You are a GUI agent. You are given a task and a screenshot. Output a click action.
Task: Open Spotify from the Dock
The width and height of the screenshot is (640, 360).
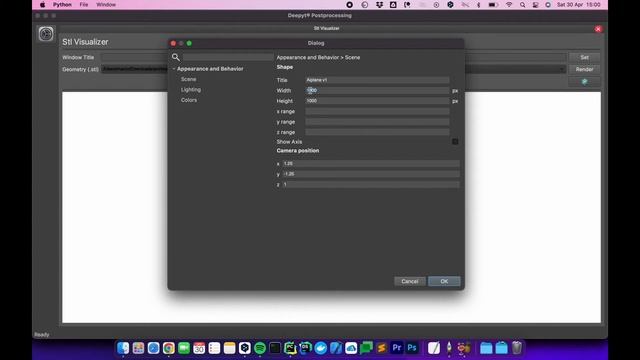pos(260,348)
